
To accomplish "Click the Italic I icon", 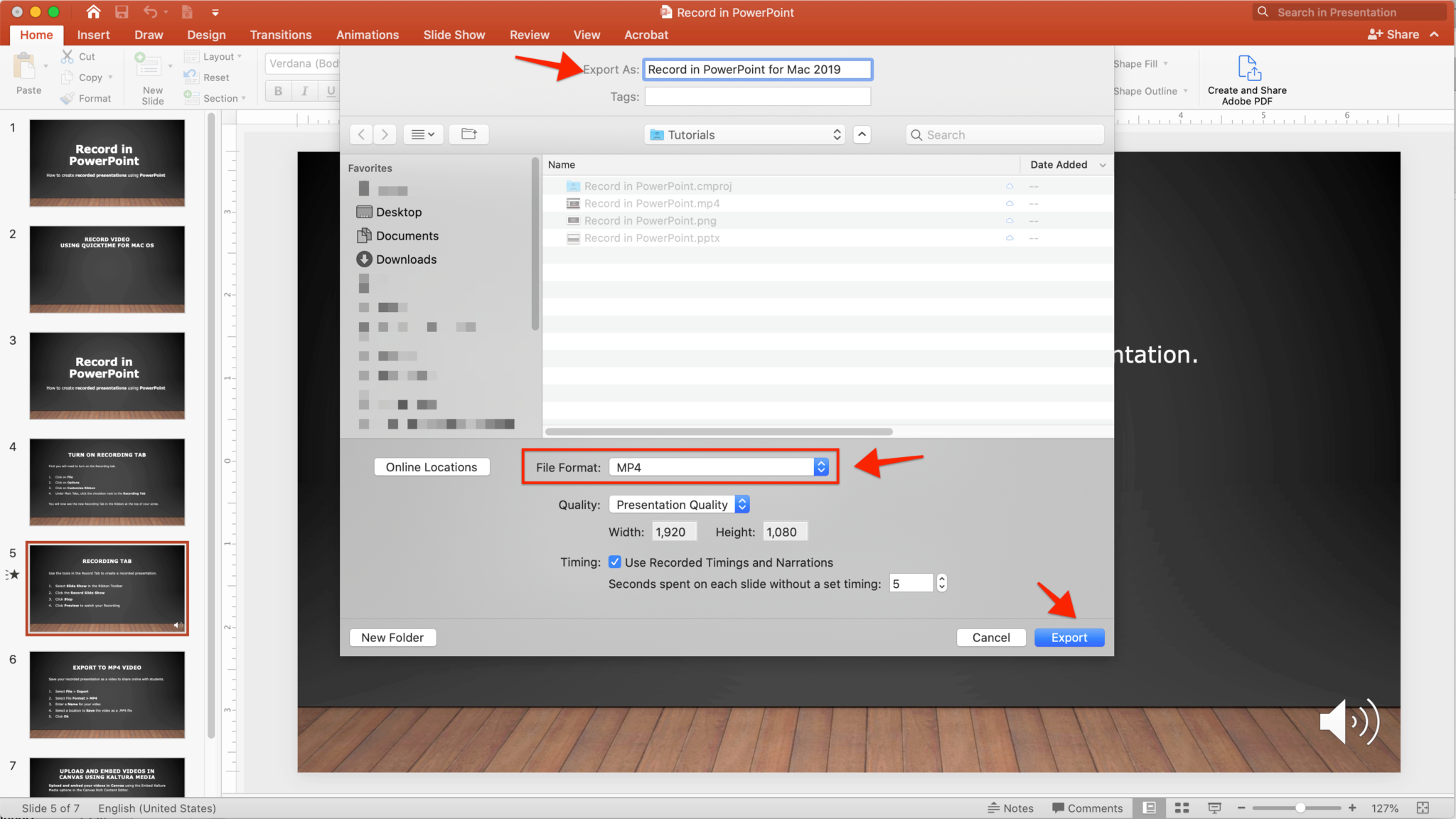I will (x=304, y=91).
